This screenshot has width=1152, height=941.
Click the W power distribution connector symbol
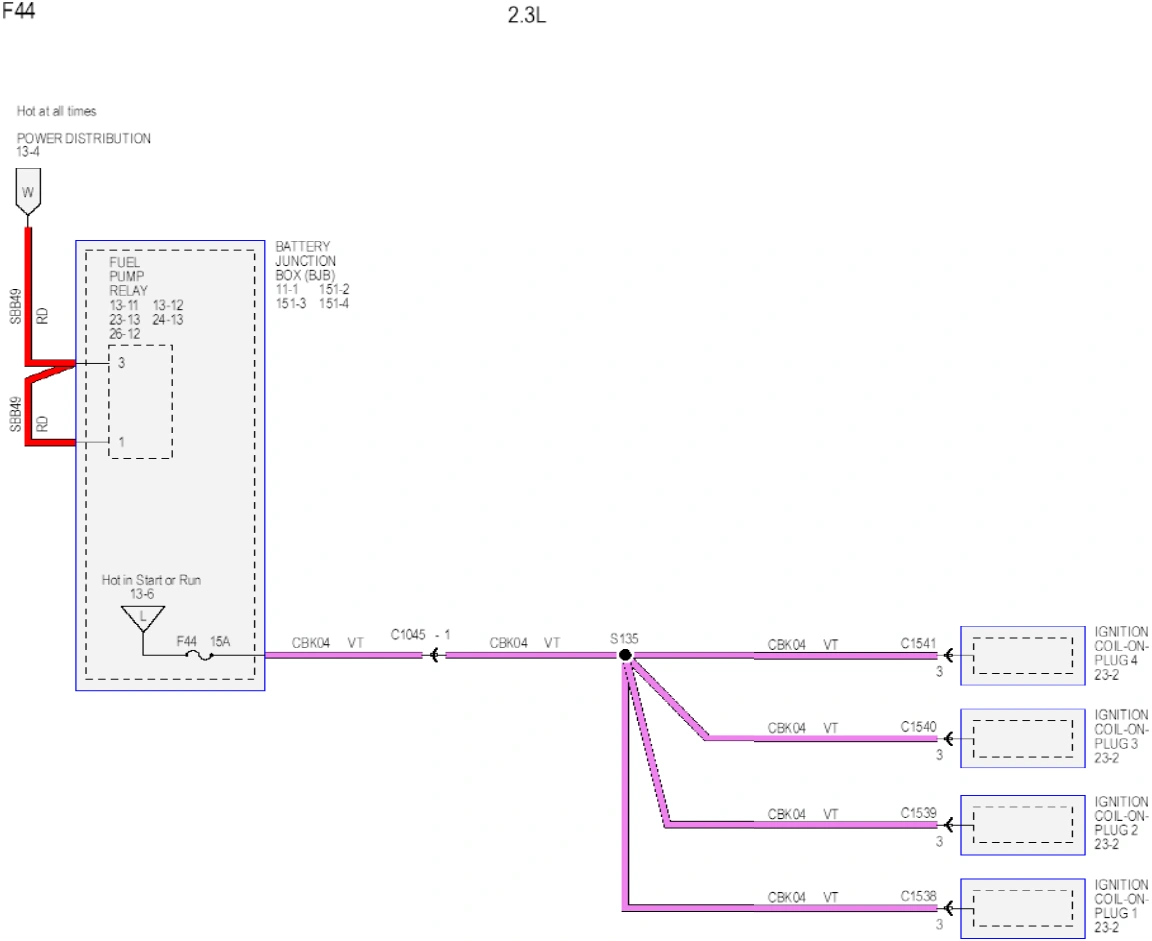pos(28,192)
